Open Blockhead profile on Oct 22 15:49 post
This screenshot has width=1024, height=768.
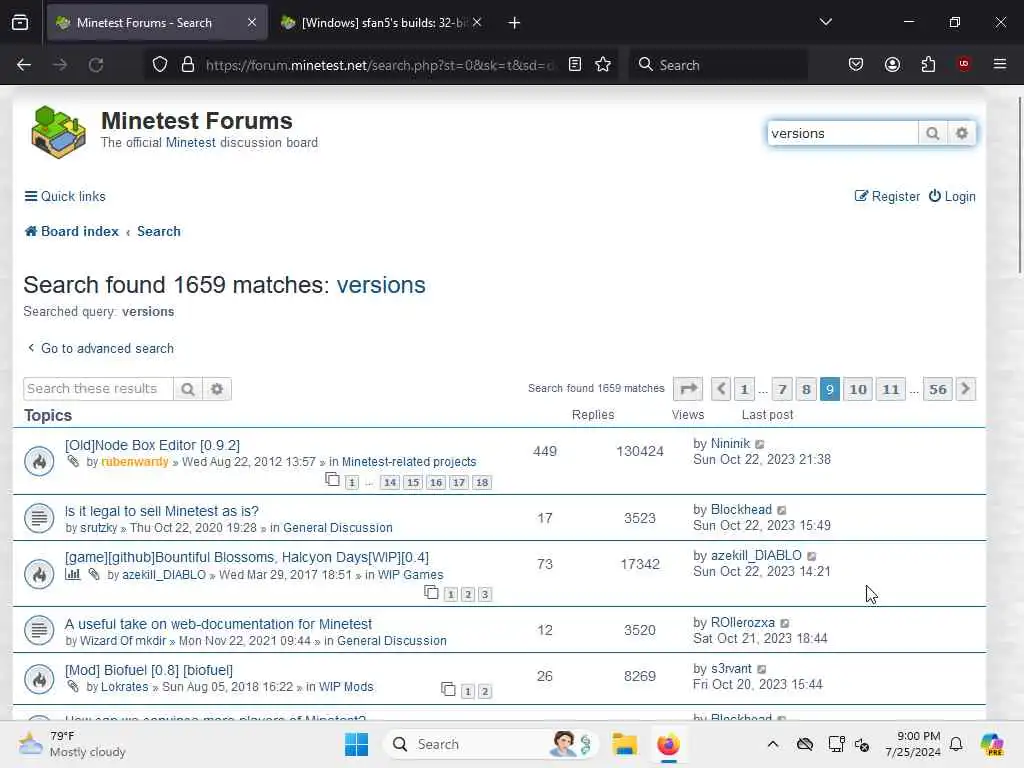[x=741, y=509]
